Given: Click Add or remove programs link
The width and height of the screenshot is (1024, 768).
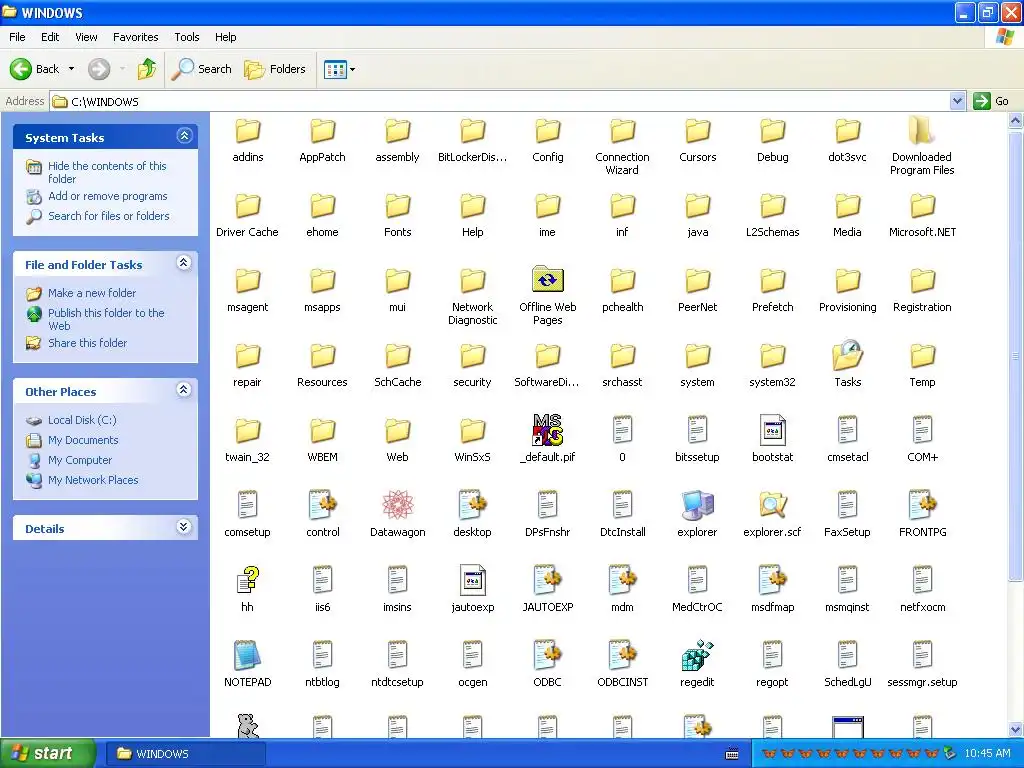Looking at the screenshot, I should tap(108, 196).
